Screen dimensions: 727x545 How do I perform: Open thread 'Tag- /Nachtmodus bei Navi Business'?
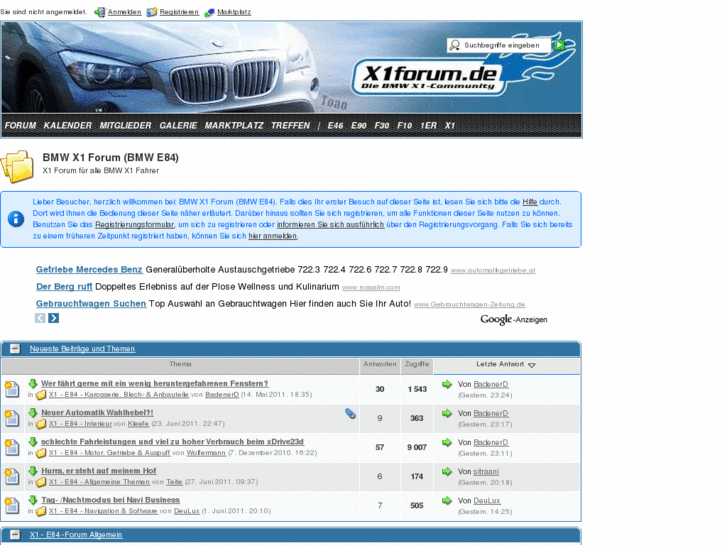pos(110,500)
